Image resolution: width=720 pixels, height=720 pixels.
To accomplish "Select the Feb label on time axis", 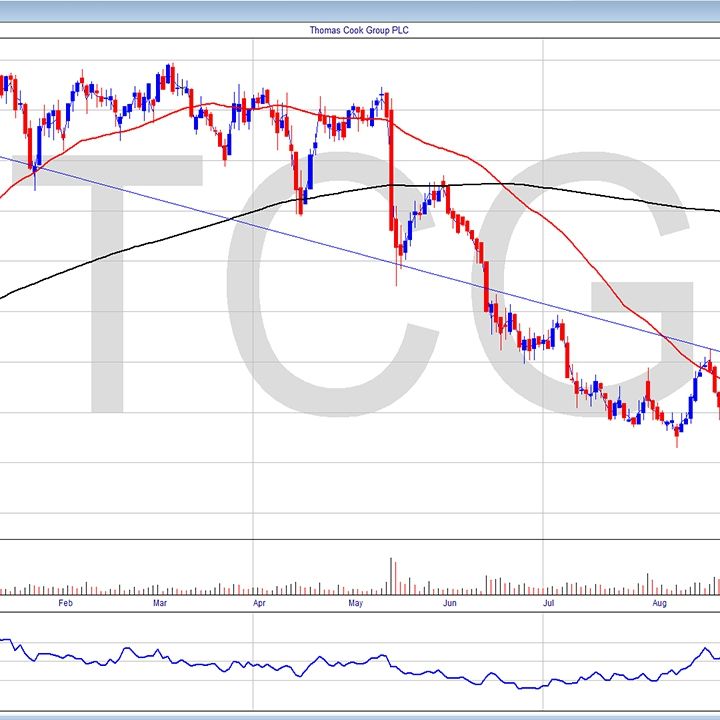I will coord(66,604).
